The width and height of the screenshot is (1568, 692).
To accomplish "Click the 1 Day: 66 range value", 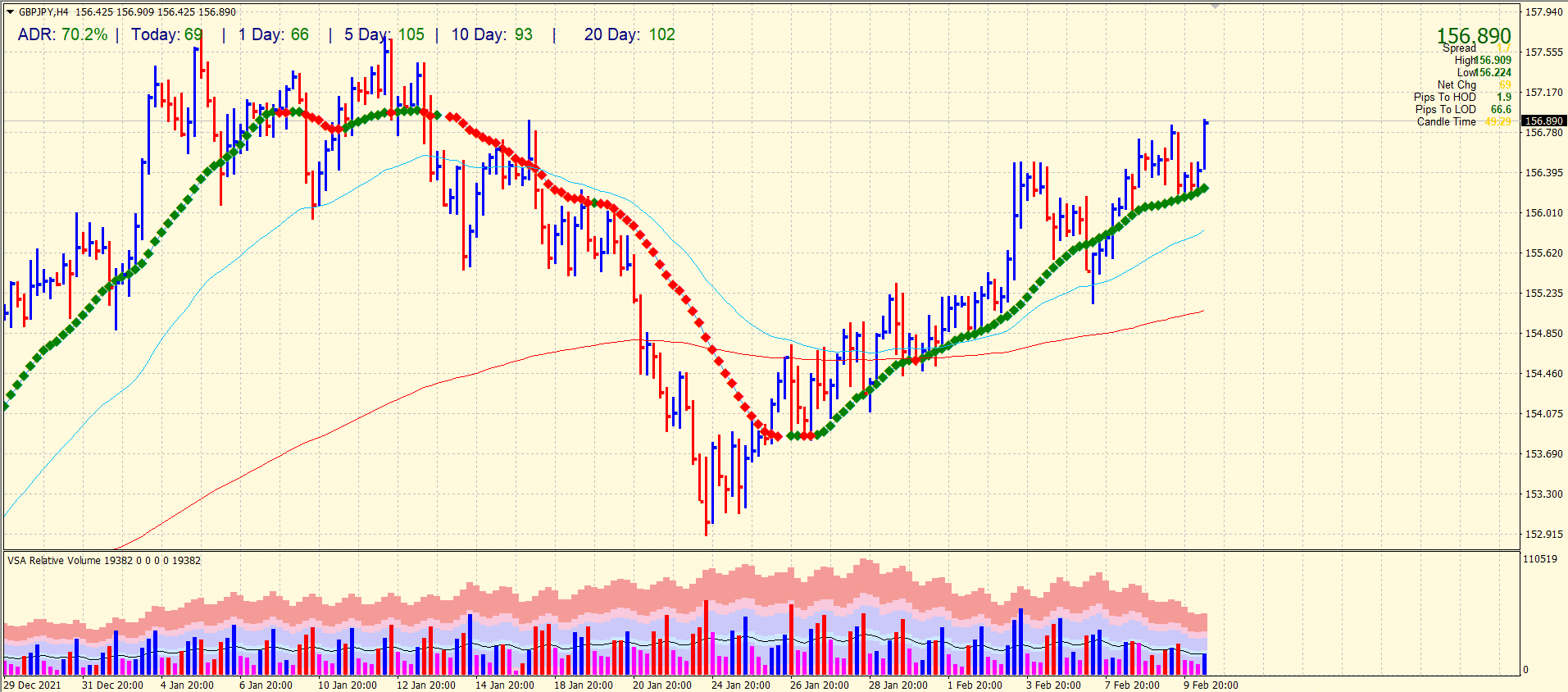I will [274, 34].
